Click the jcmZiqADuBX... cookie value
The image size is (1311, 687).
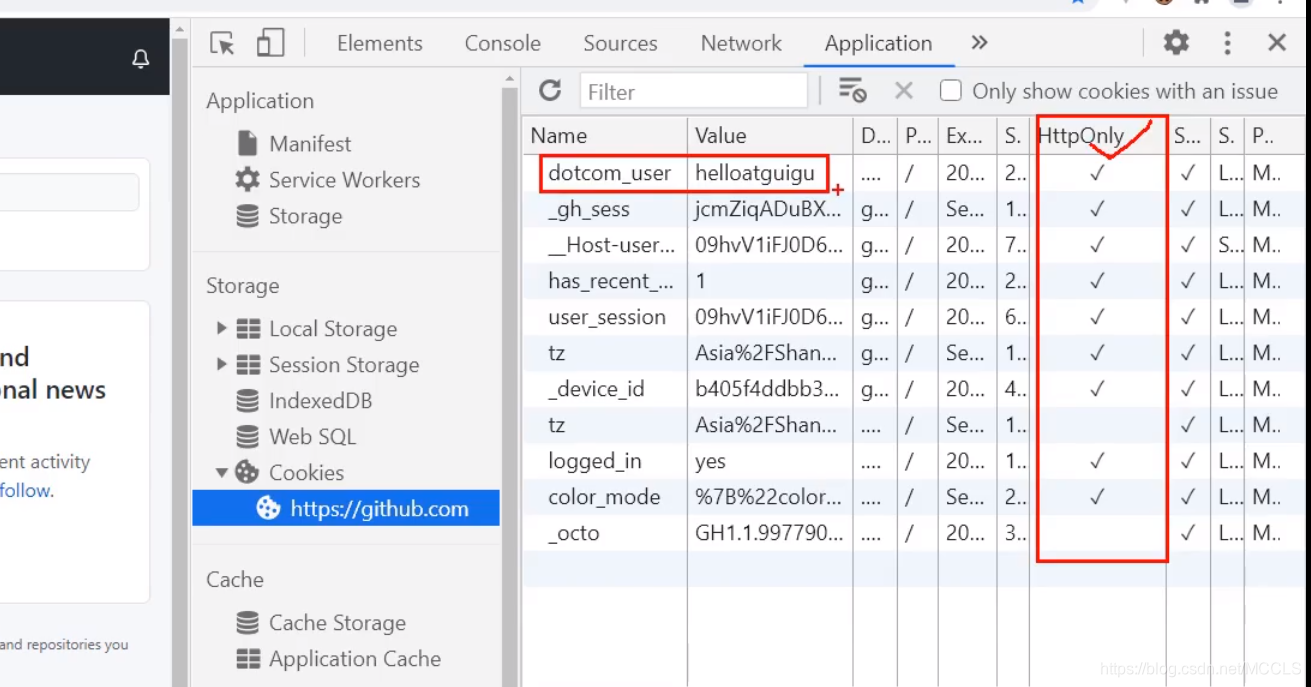click(768, 209)
